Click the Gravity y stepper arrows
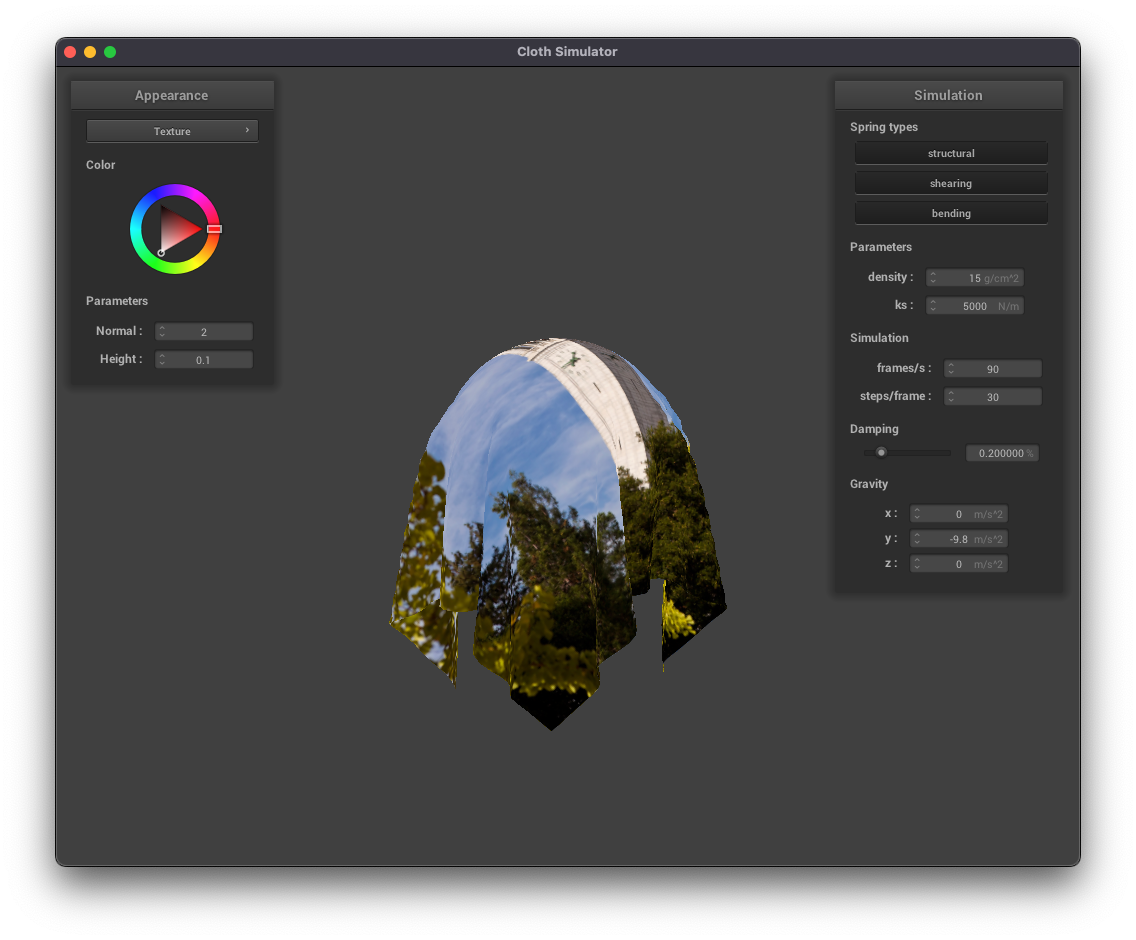The image size is (1136, 940). pos(917,539)
